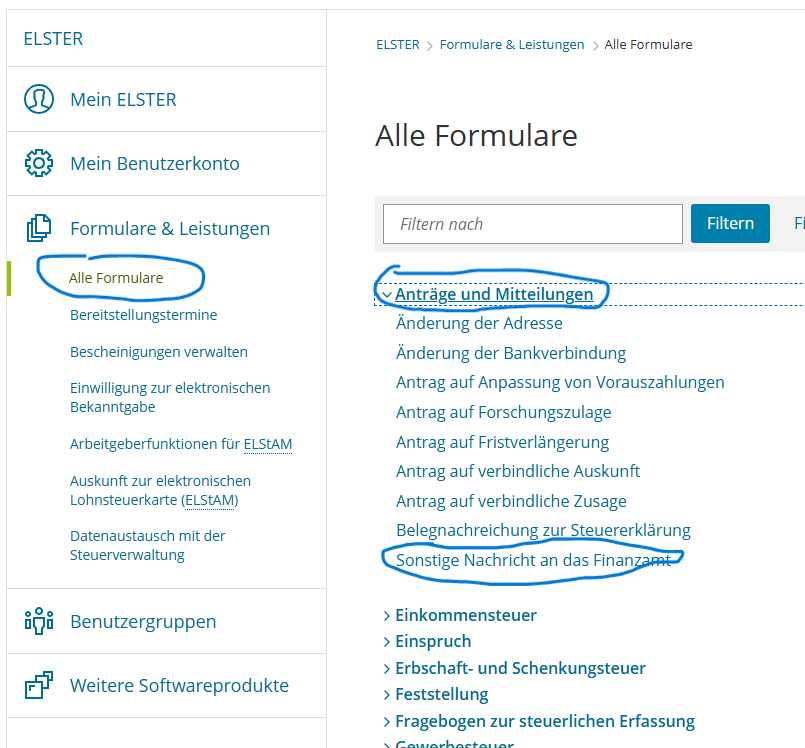805x748 pixels.
Task: Click the Weitere Softwareprodukte icon
Action: [38, 685]
